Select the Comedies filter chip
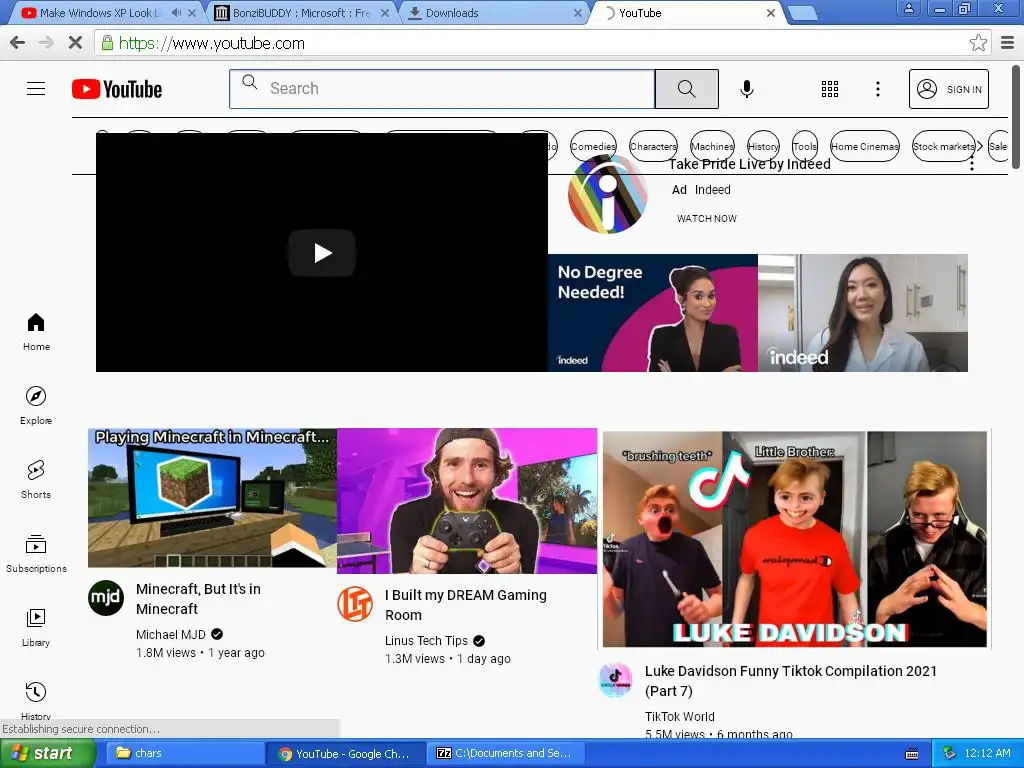 [x=593, y=146]
